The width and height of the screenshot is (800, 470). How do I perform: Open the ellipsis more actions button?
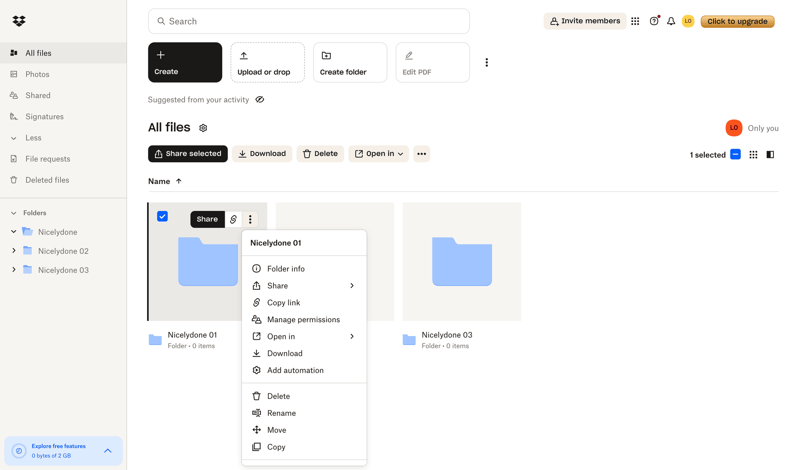421,154
